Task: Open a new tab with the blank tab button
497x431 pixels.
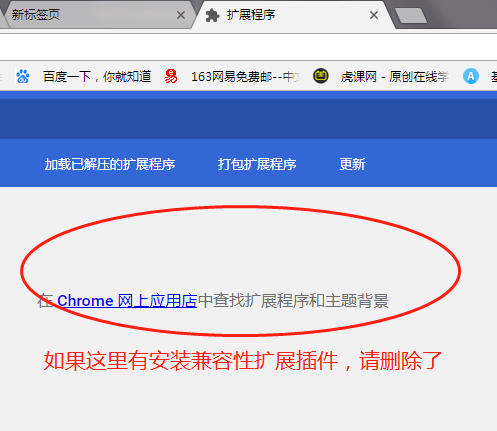Action: click(410, 16)
